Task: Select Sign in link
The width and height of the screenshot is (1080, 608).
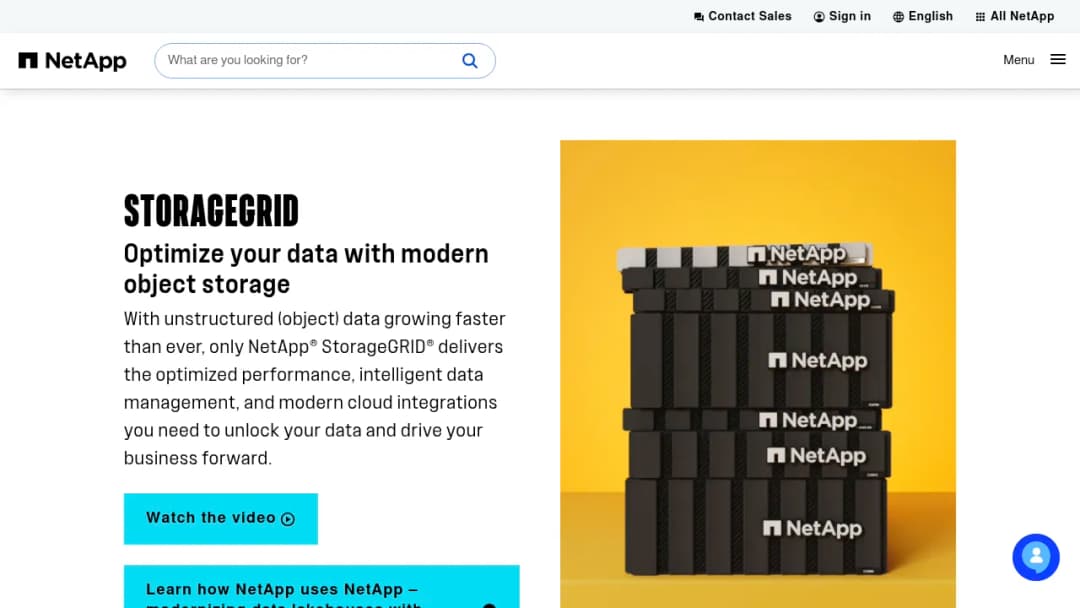Action: pyautogui.click(x=842, y=17)
